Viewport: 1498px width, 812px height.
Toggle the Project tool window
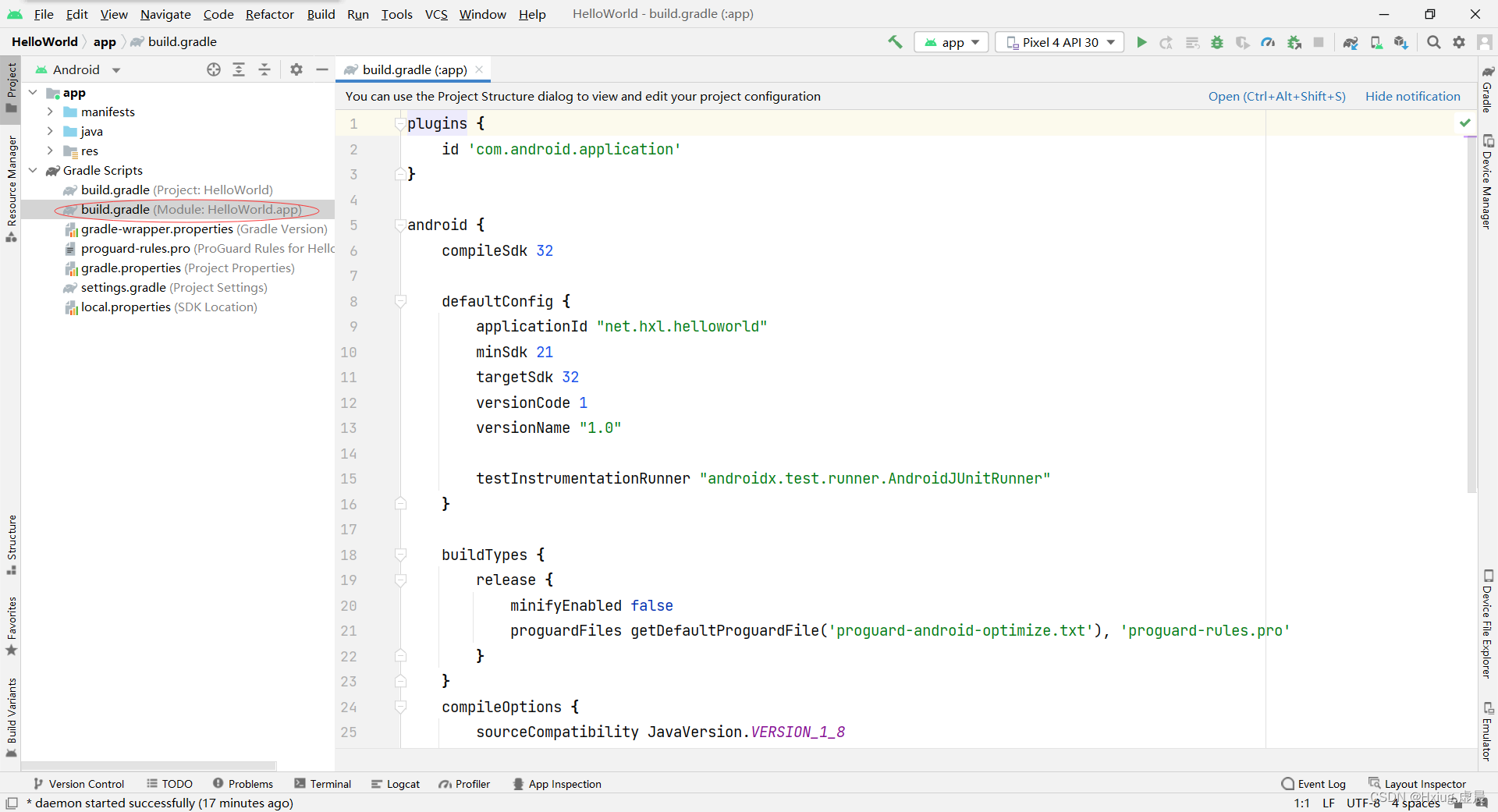coord(11,87)
